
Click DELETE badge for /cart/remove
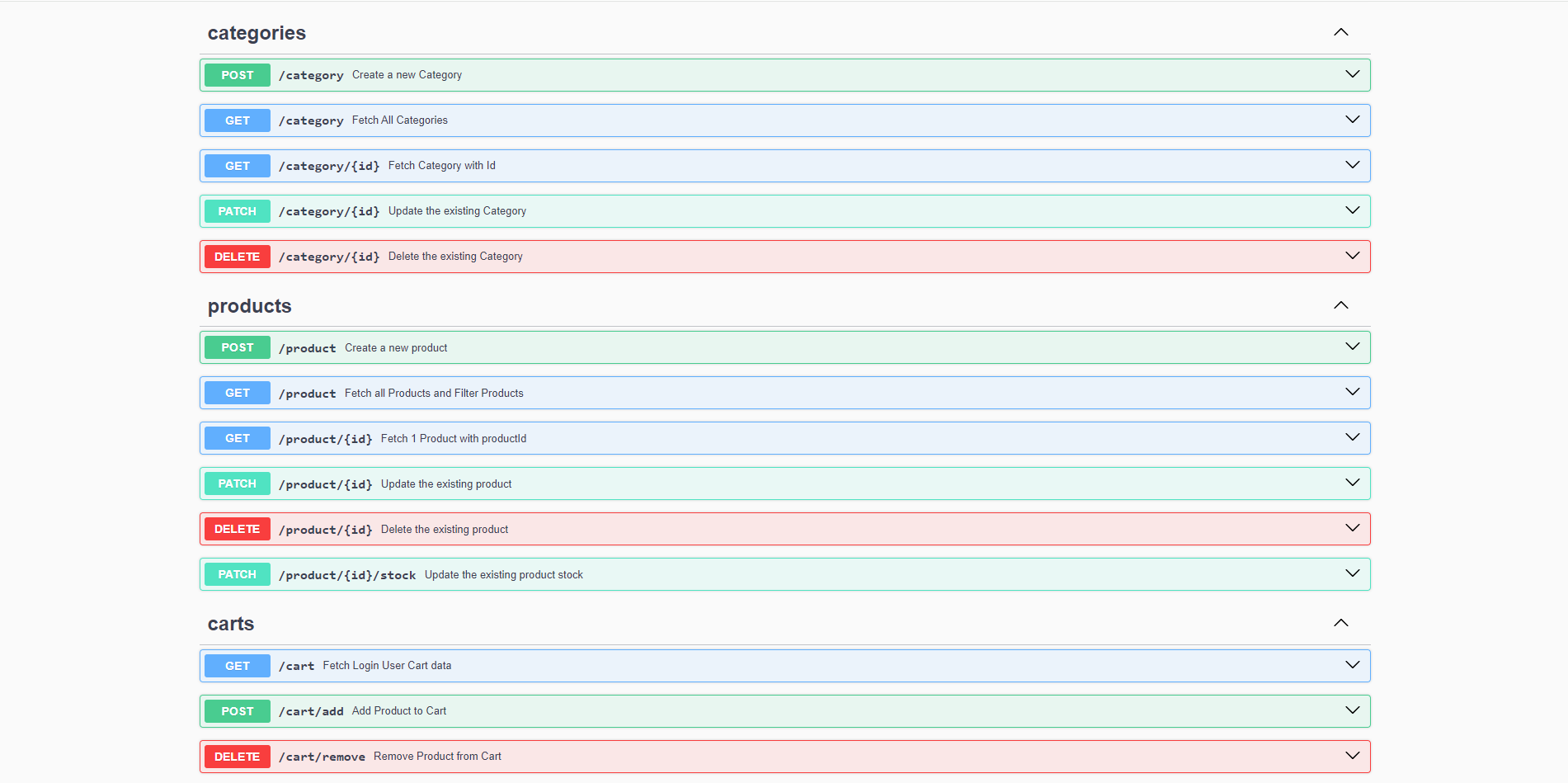click(x=238, y=757)
